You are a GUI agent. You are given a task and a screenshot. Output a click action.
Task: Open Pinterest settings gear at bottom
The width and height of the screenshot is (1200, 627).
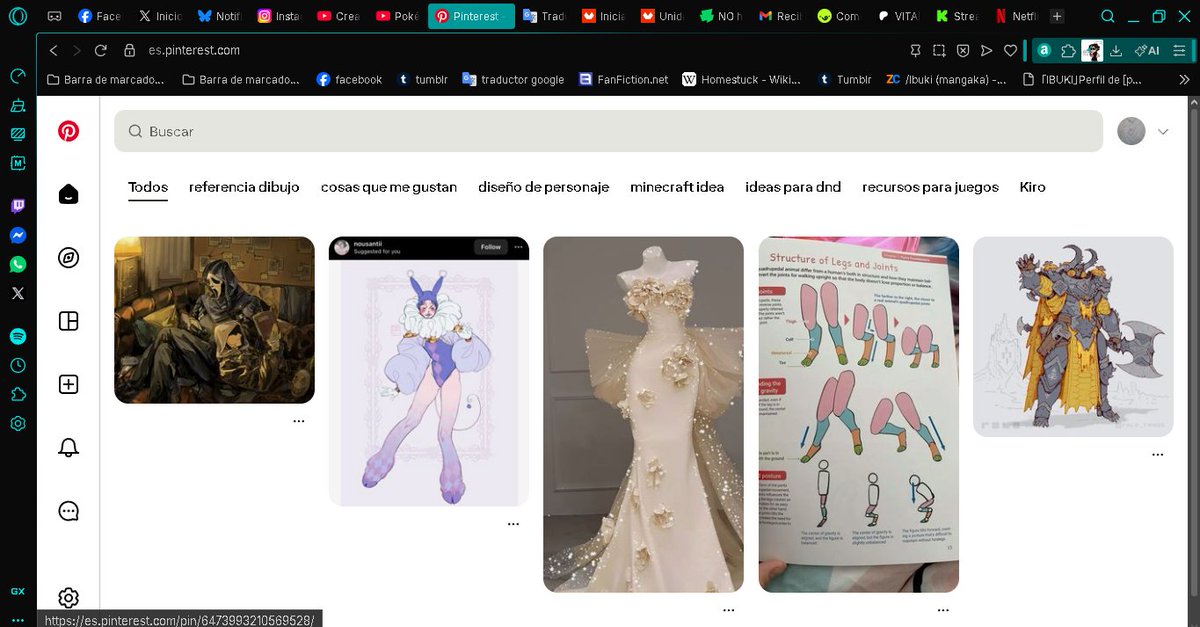(x=68, y=598)
